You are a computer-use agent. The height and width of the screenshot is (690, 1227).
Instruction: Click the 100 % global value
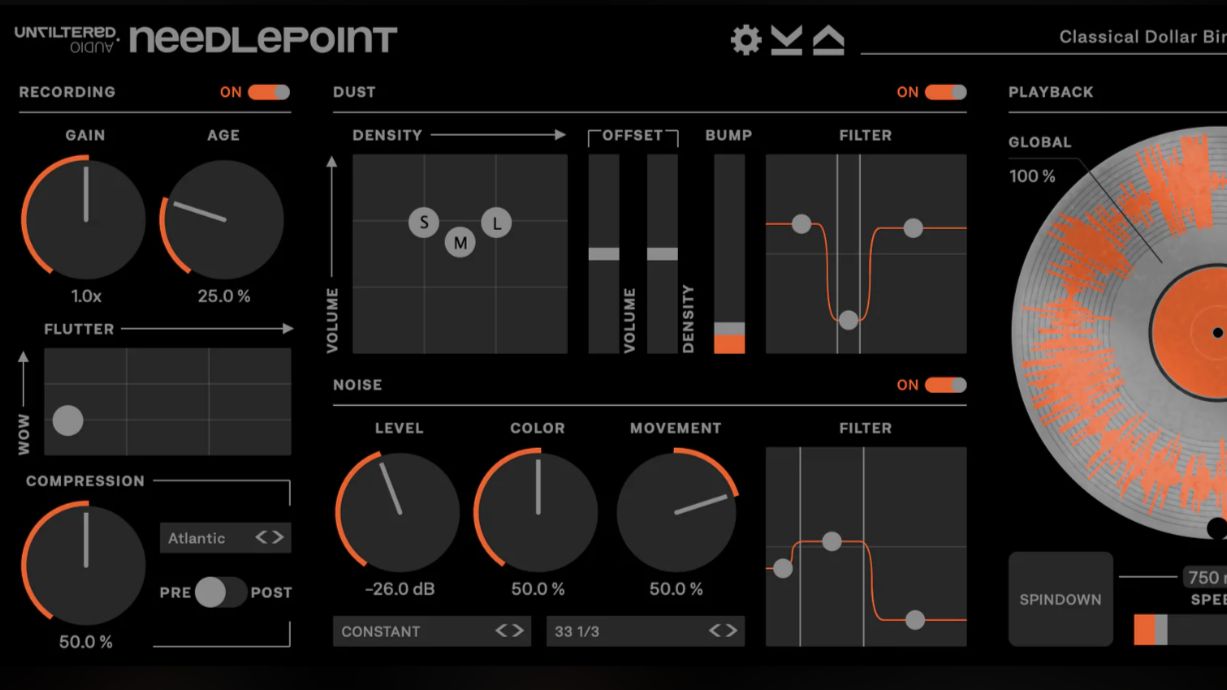pyautogui.click(x=1032, y=176)
